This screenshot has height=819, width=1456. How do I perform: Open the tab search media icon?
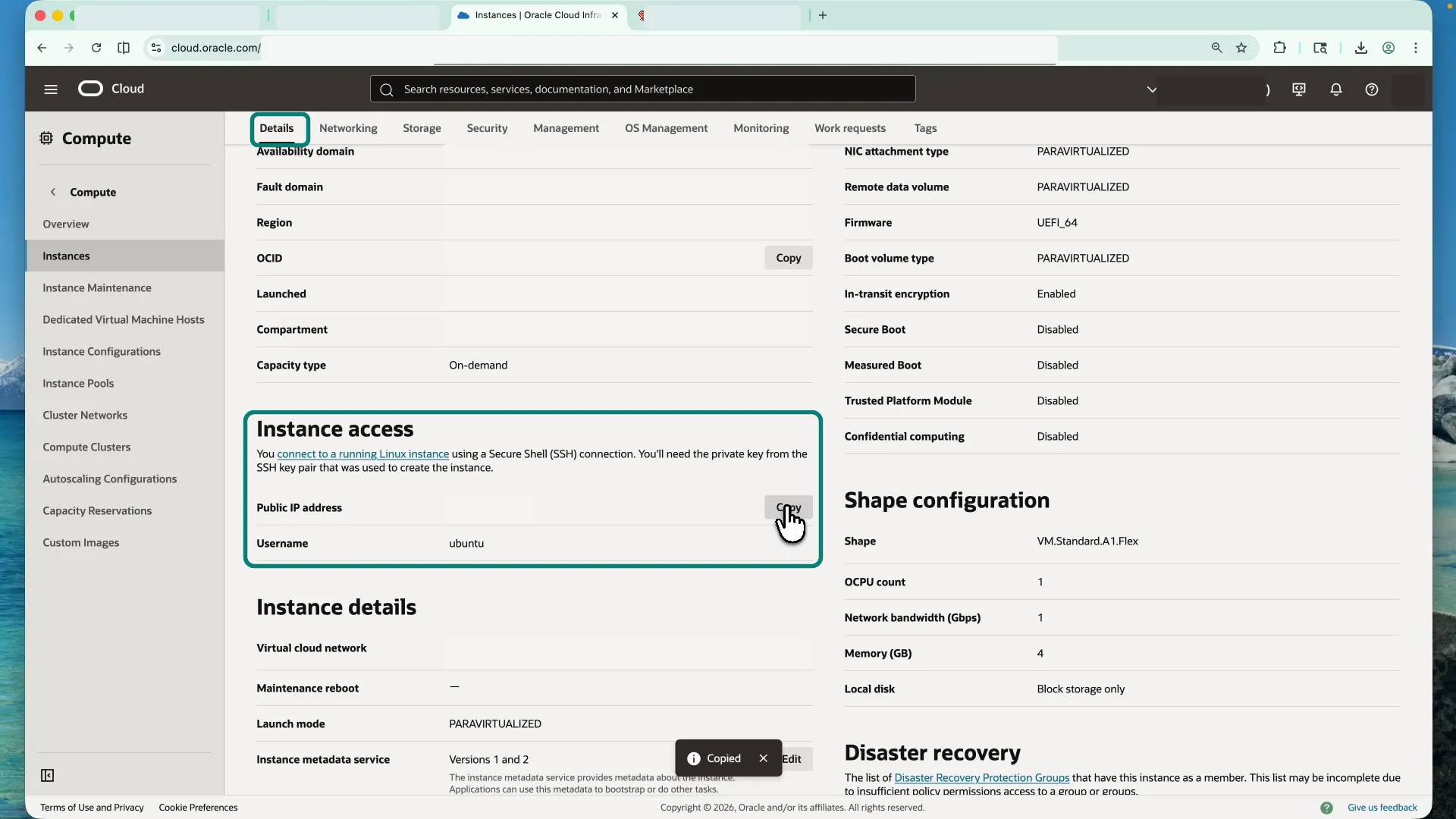click(x=1320, y=48)
